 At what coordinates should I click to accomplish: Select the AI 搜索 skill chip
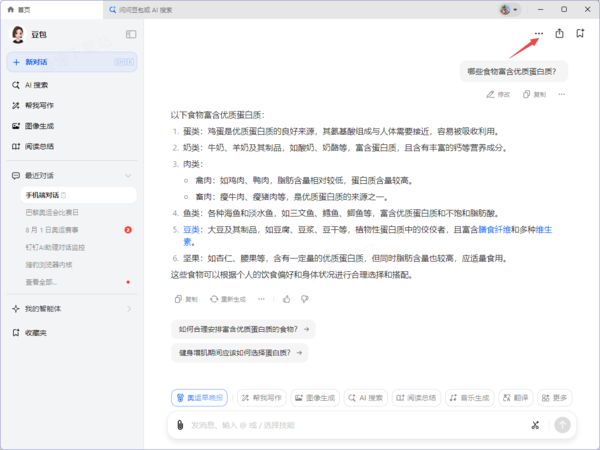366,398
